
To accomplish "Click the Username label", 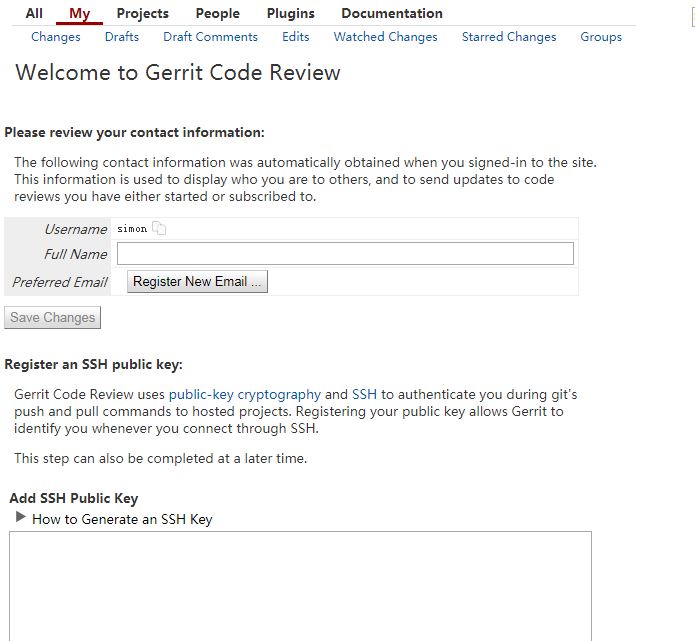I will (x=76, y=229).
